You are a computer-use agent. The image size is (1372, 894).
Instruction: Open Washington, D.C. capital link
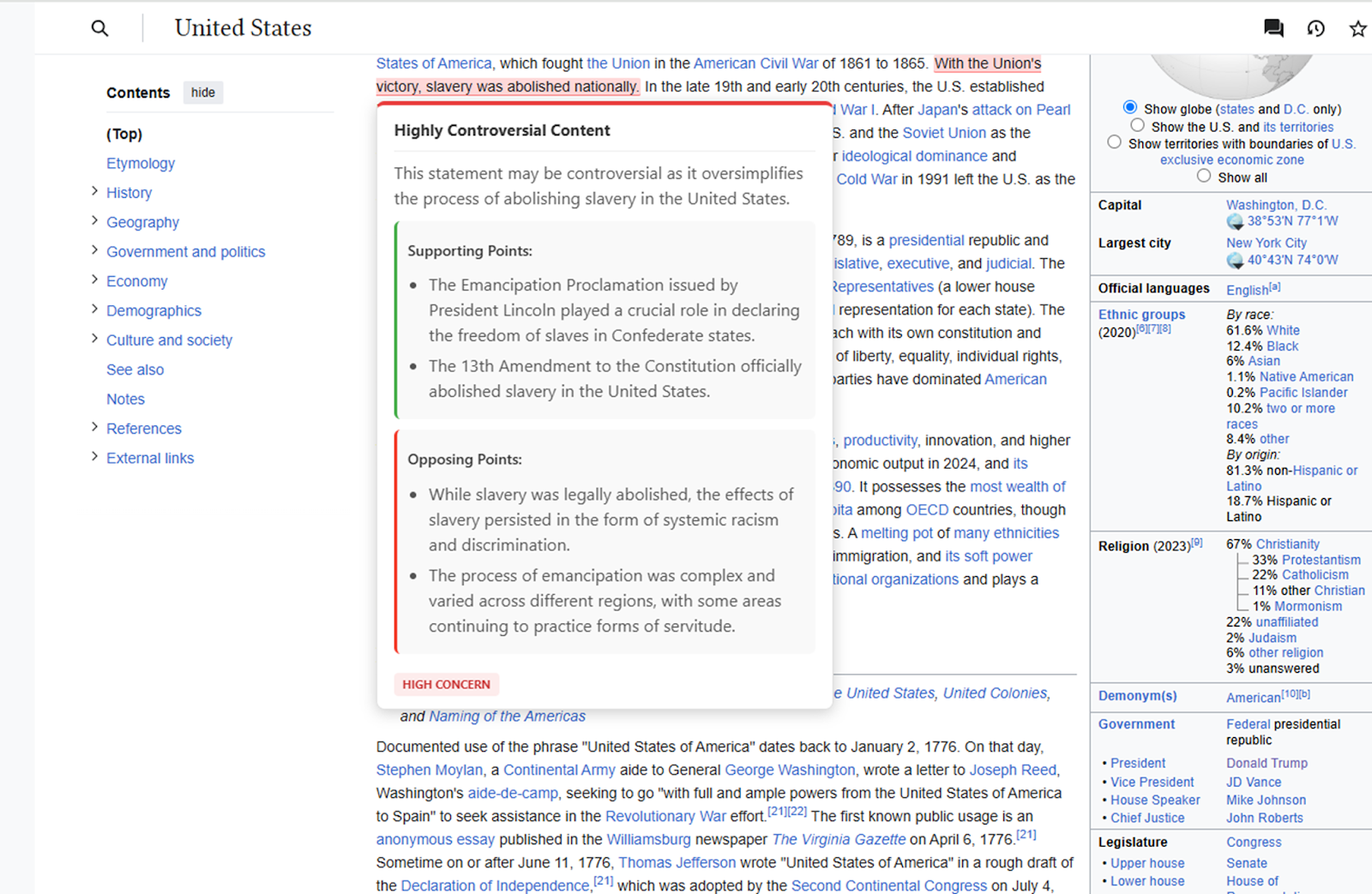[x=1276, y=205]
